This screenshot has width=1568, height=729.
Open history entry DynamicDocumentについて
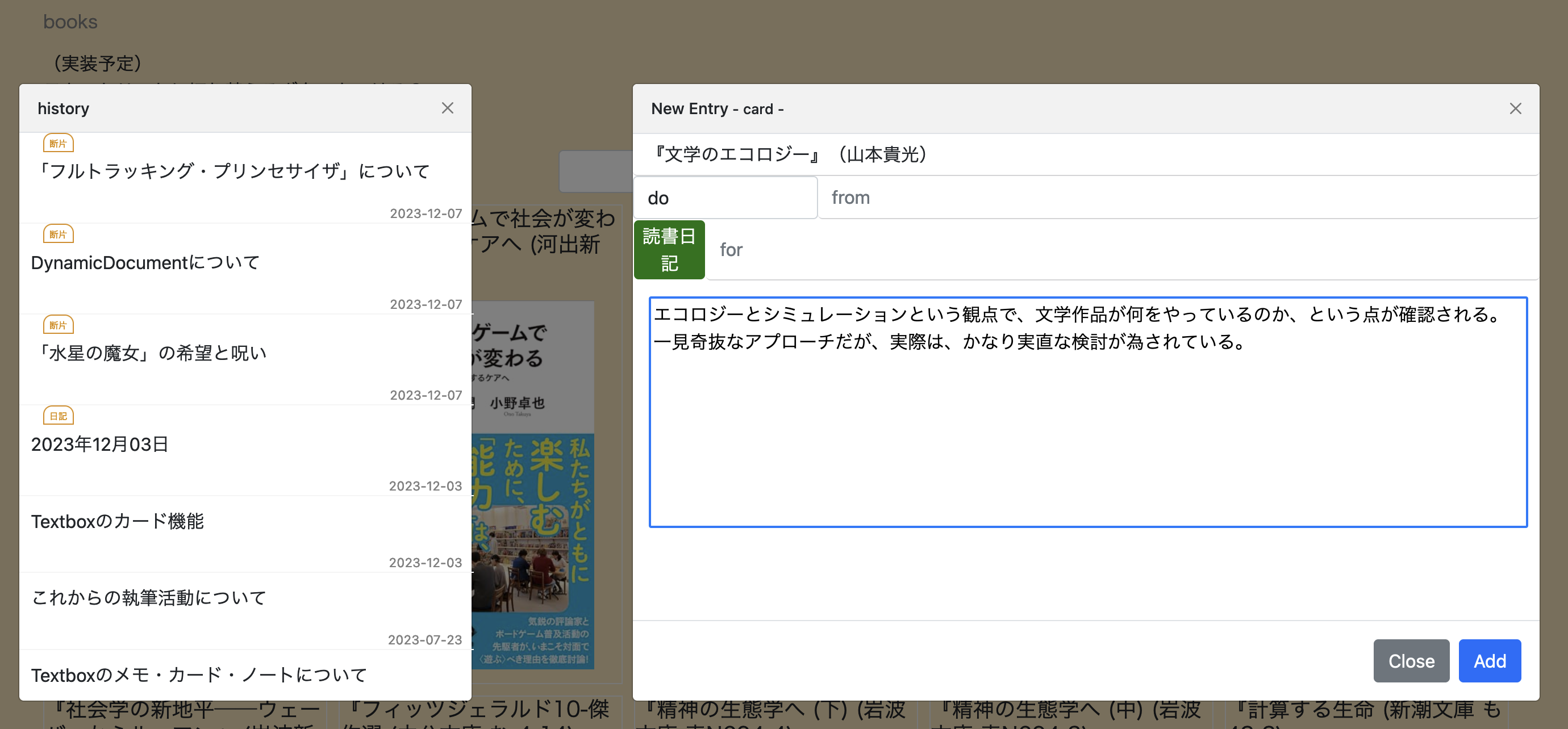click(x=146, y=263)
